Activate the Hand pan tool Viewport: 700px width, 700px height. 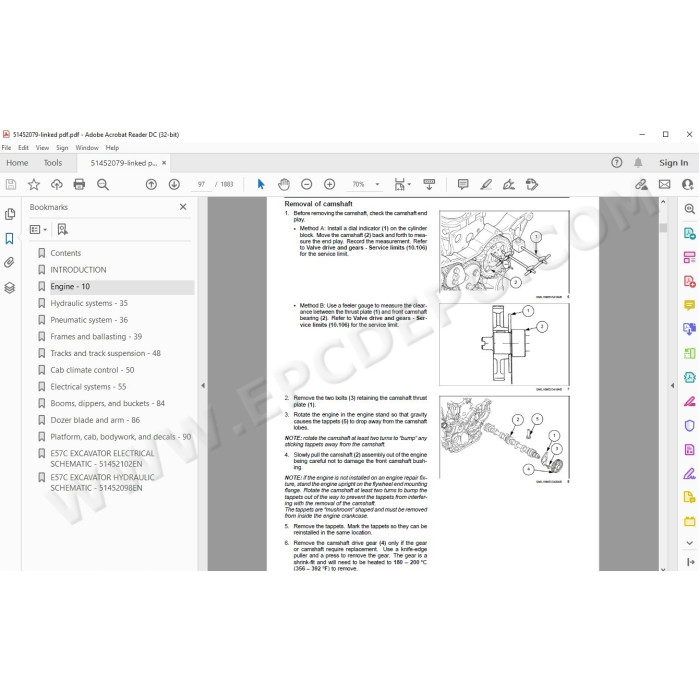(x=284, y=184)
